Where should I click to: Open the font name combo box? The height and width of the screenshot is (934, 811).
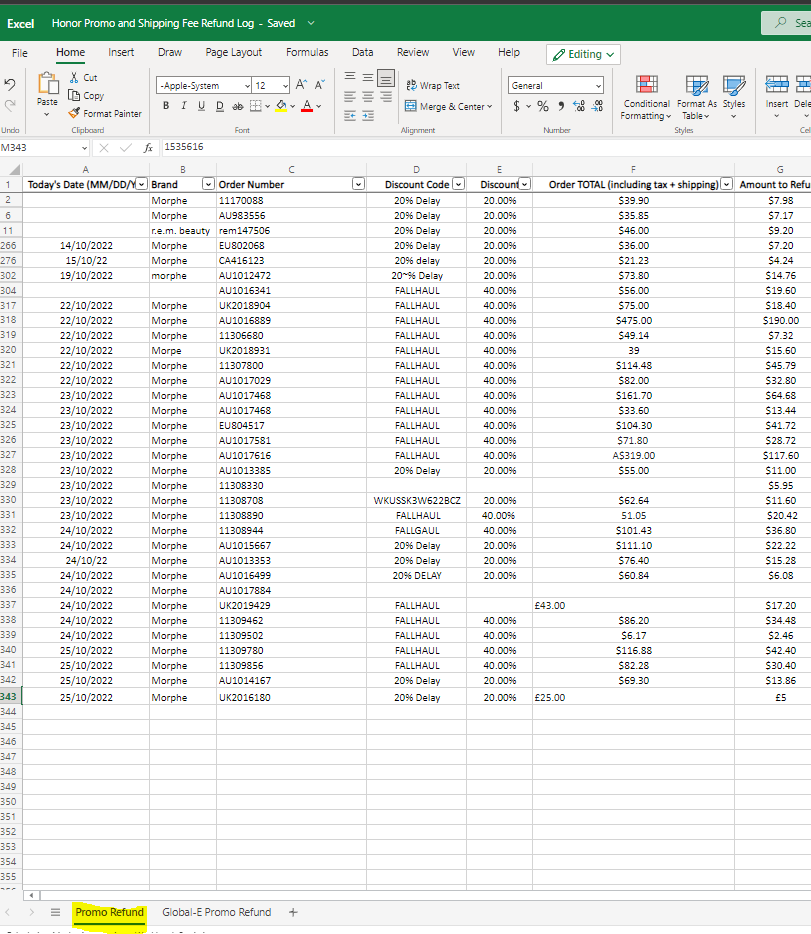point(204,85)
